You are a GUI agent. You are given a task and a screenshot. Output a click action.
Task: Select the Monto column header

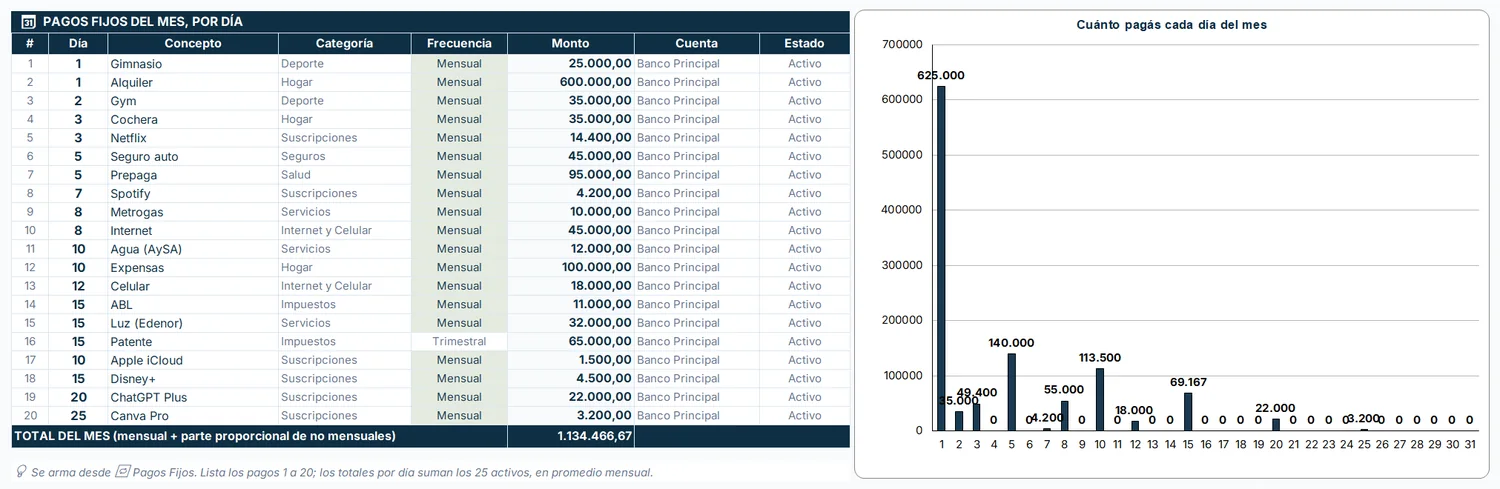(570, 43)
